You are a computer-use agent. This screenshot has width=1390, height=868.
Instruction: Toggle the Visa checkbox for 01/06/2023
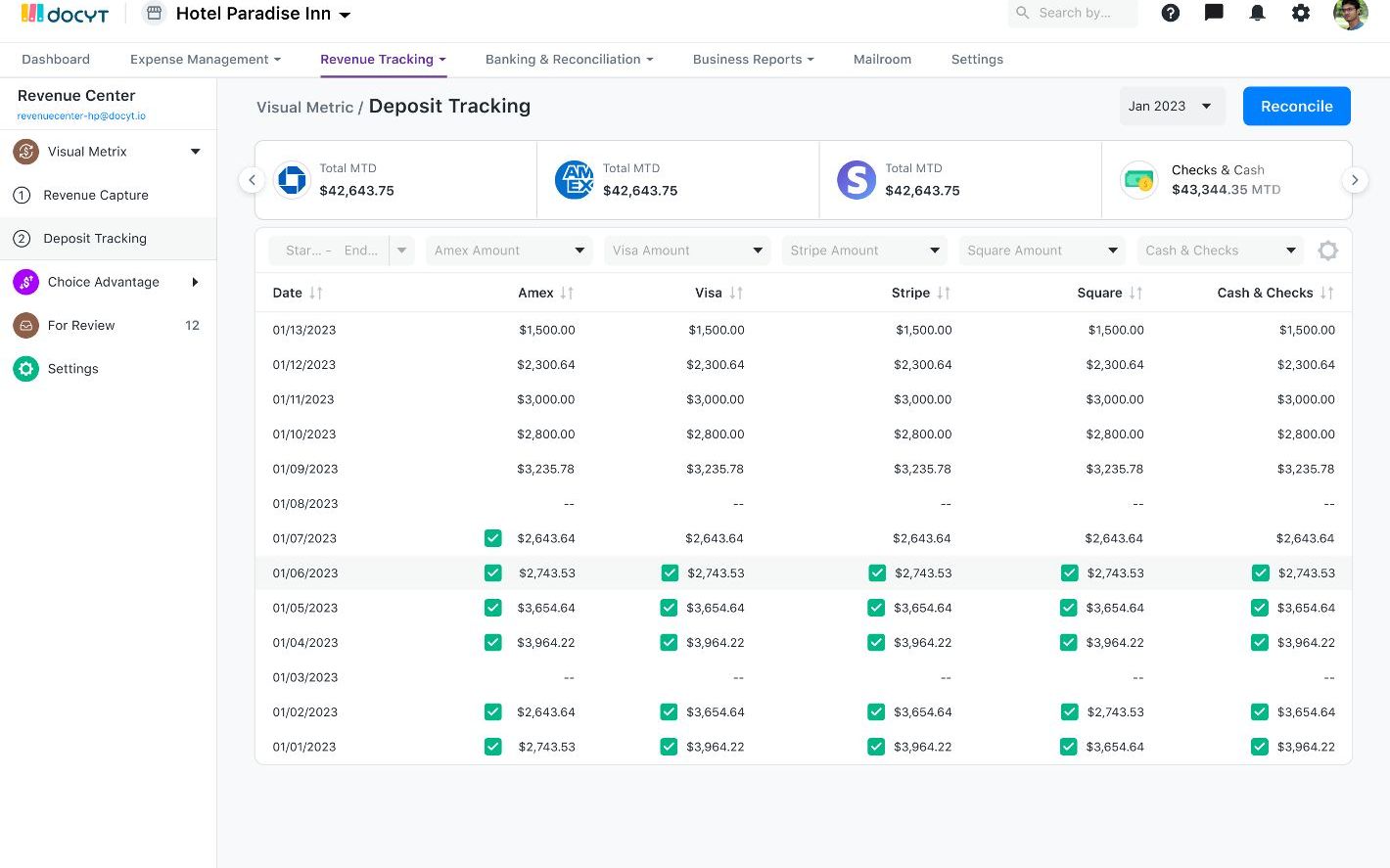tap(670, 573)
